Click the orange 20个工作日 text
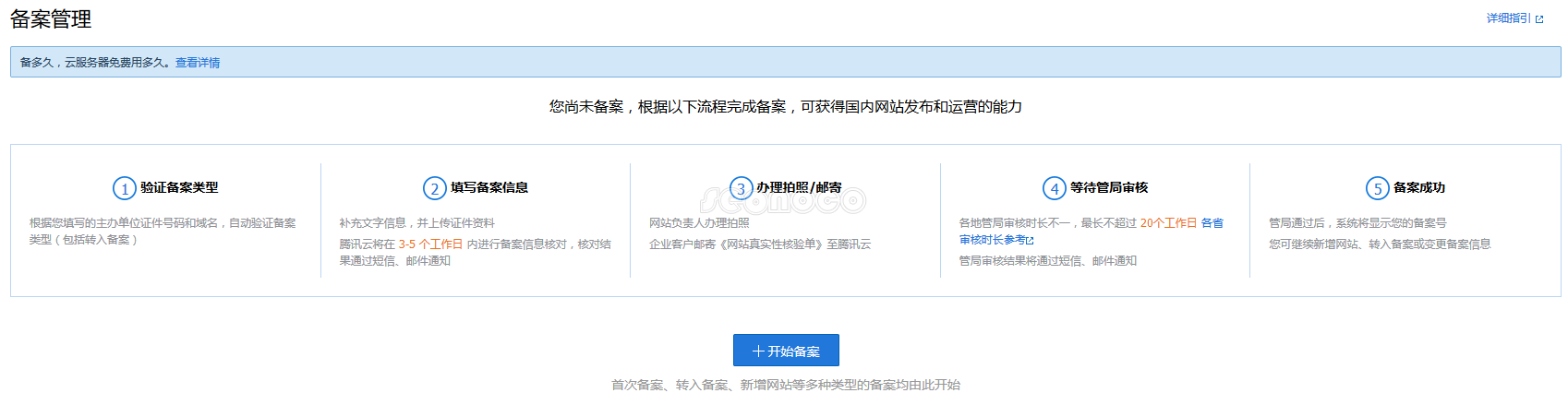This screenshot has height=405, width=1568. [x=1168, y=223]
